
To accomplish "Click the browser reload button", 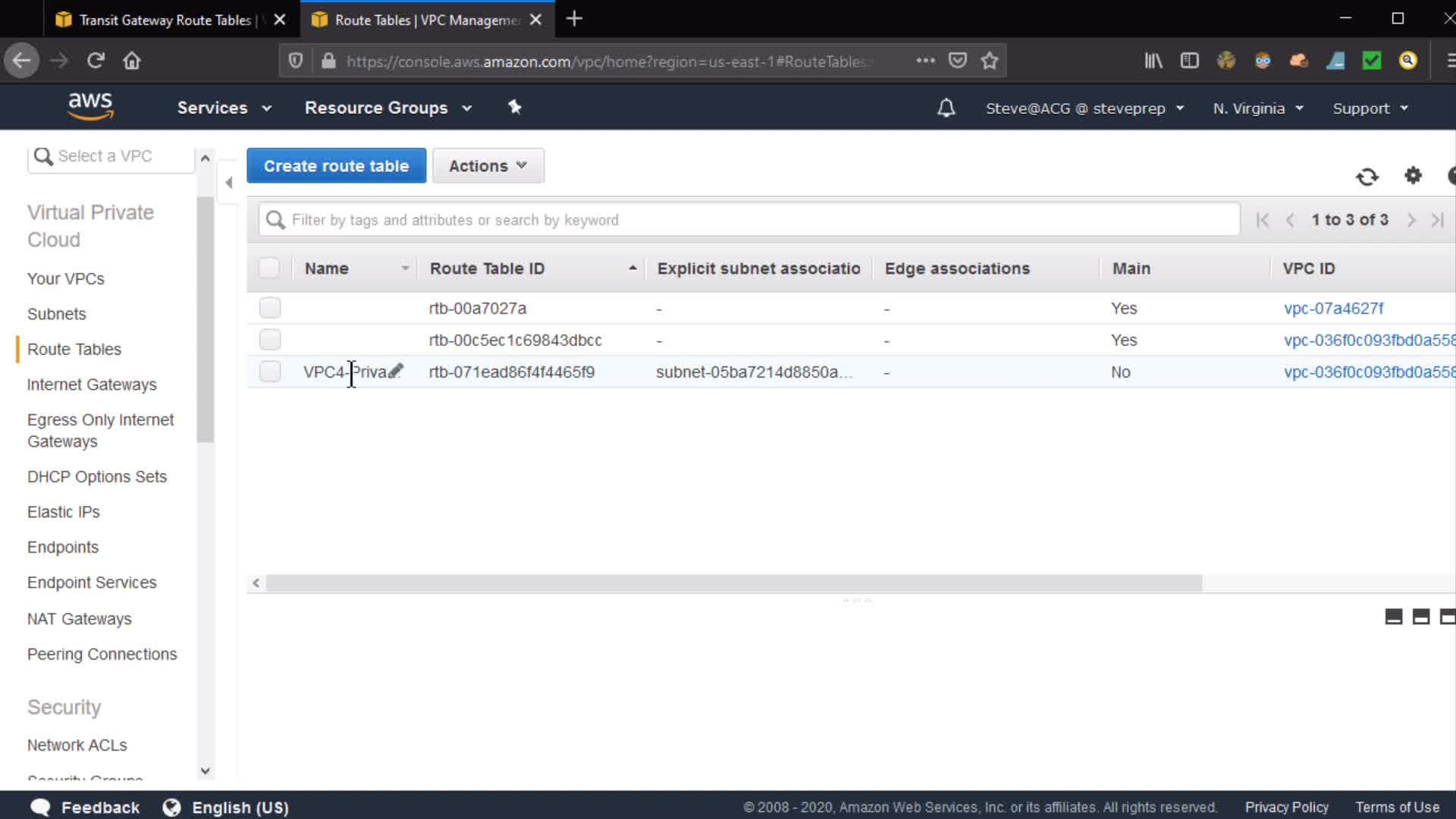I will pyautogui.click(x=96, y=61).
